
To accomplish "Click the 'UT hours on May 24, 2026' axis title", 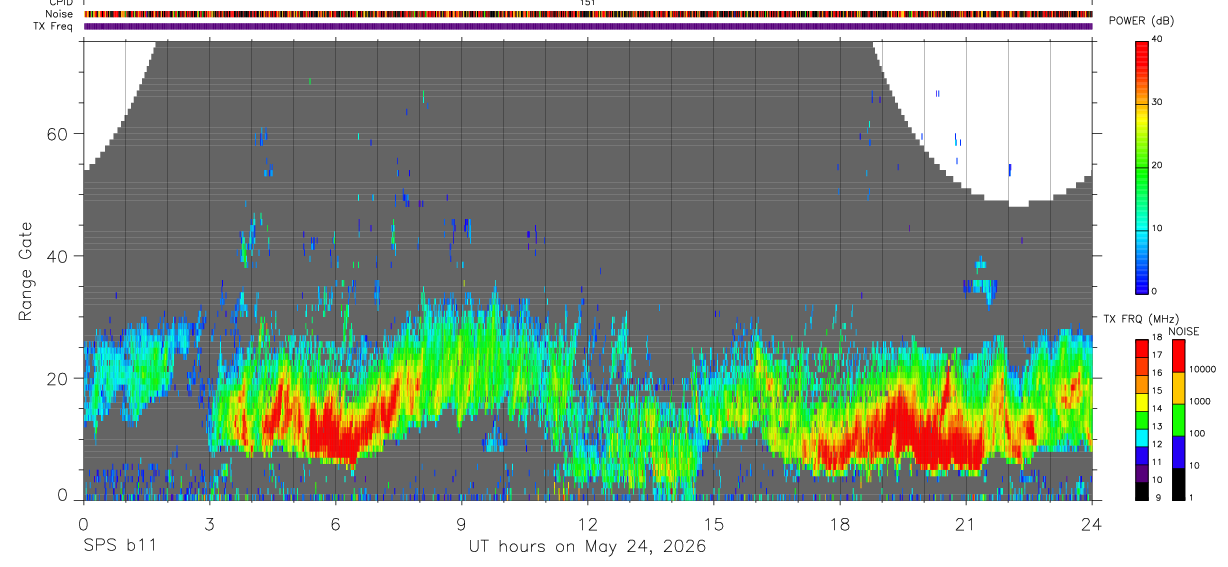I will (x=588, y=547).
